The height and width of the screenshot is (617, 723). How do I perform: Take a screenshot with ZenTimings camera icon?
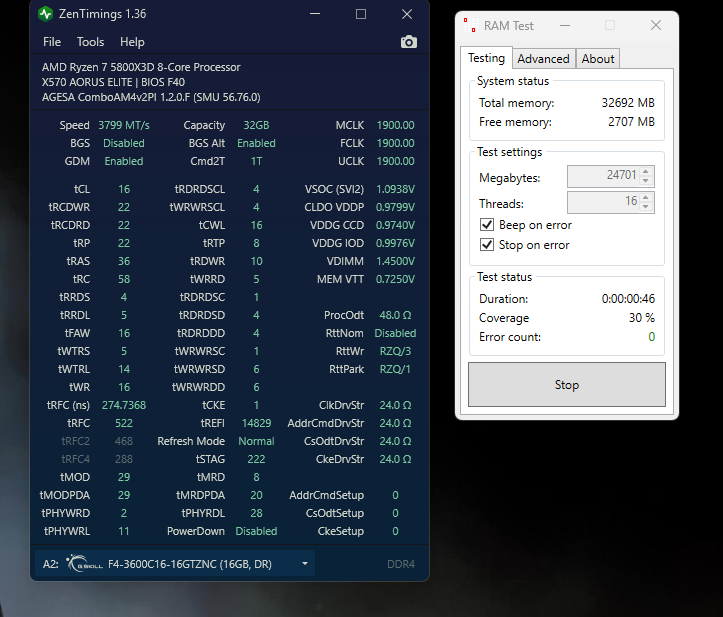409,42
